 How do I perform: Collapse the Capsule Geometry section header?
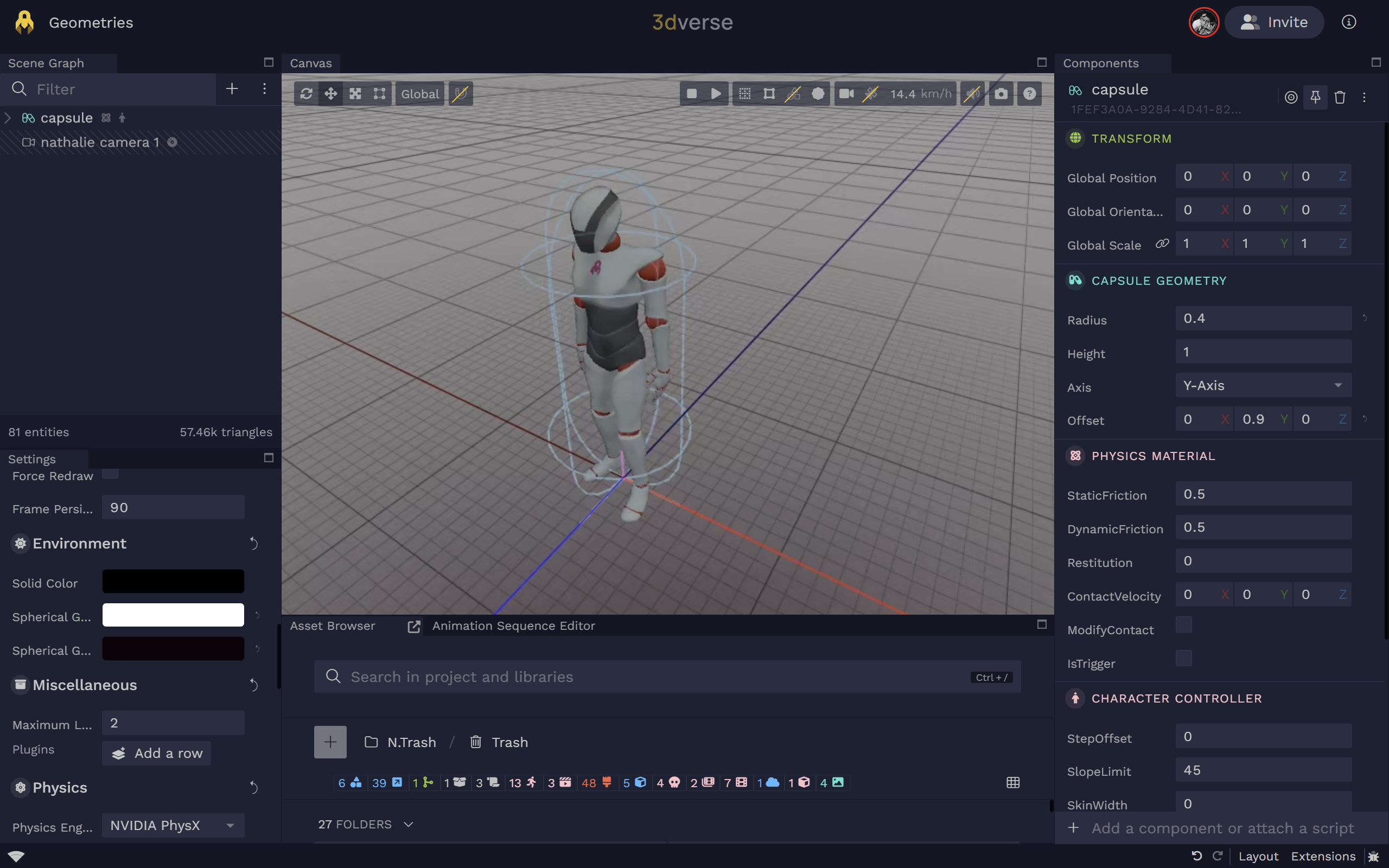tap(1158, 280)
